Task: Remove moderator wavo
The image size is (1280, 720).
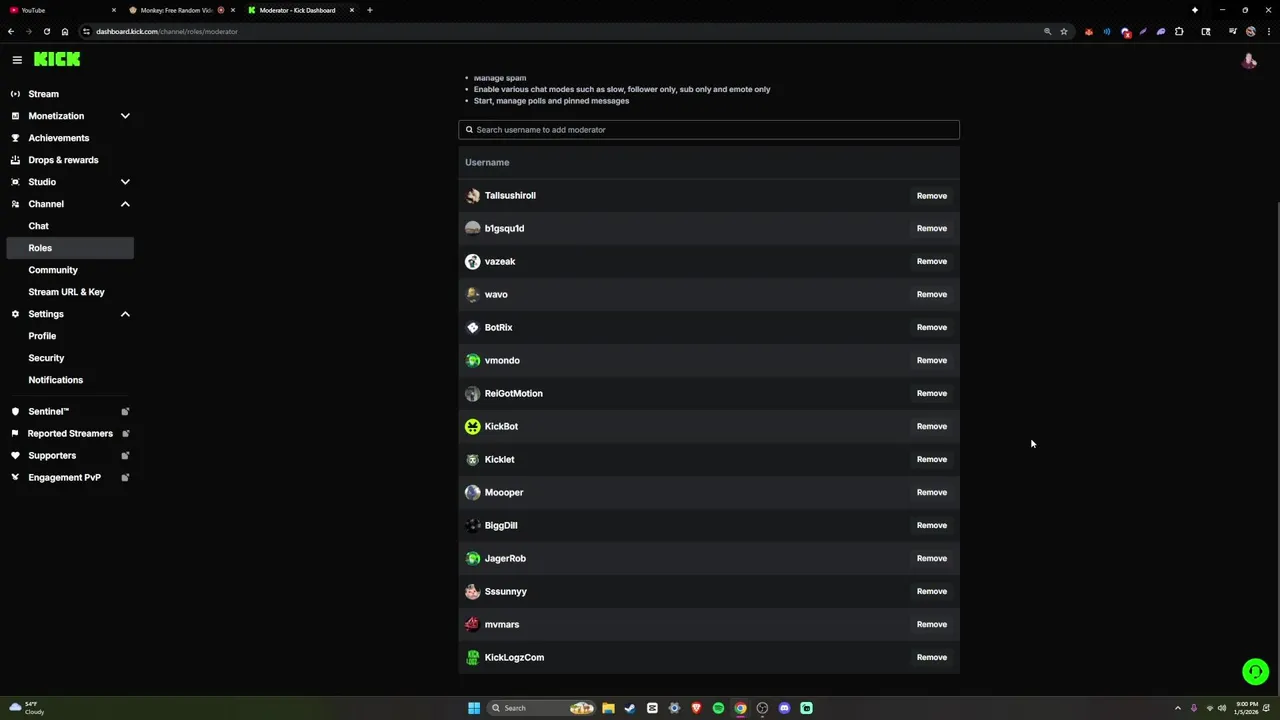Action: pyautogui.click(x=931, y=295)
